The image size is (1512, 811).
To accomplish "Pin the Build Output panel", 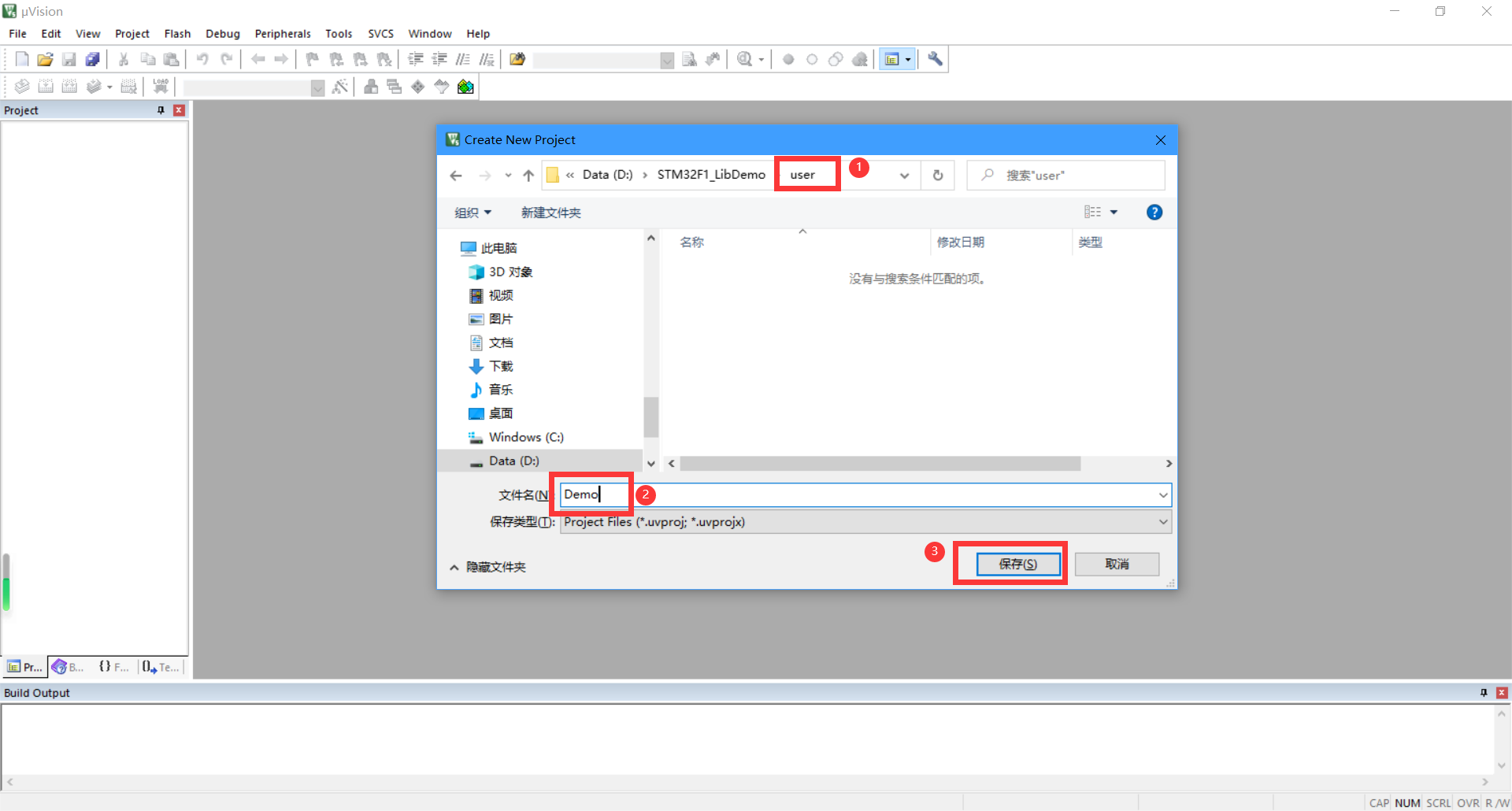I will point(1484,693).
